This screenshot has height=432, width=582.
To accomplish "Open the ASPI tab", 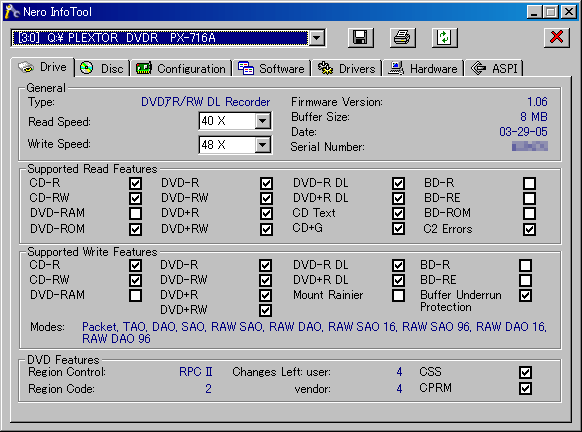I will point(494,69).
